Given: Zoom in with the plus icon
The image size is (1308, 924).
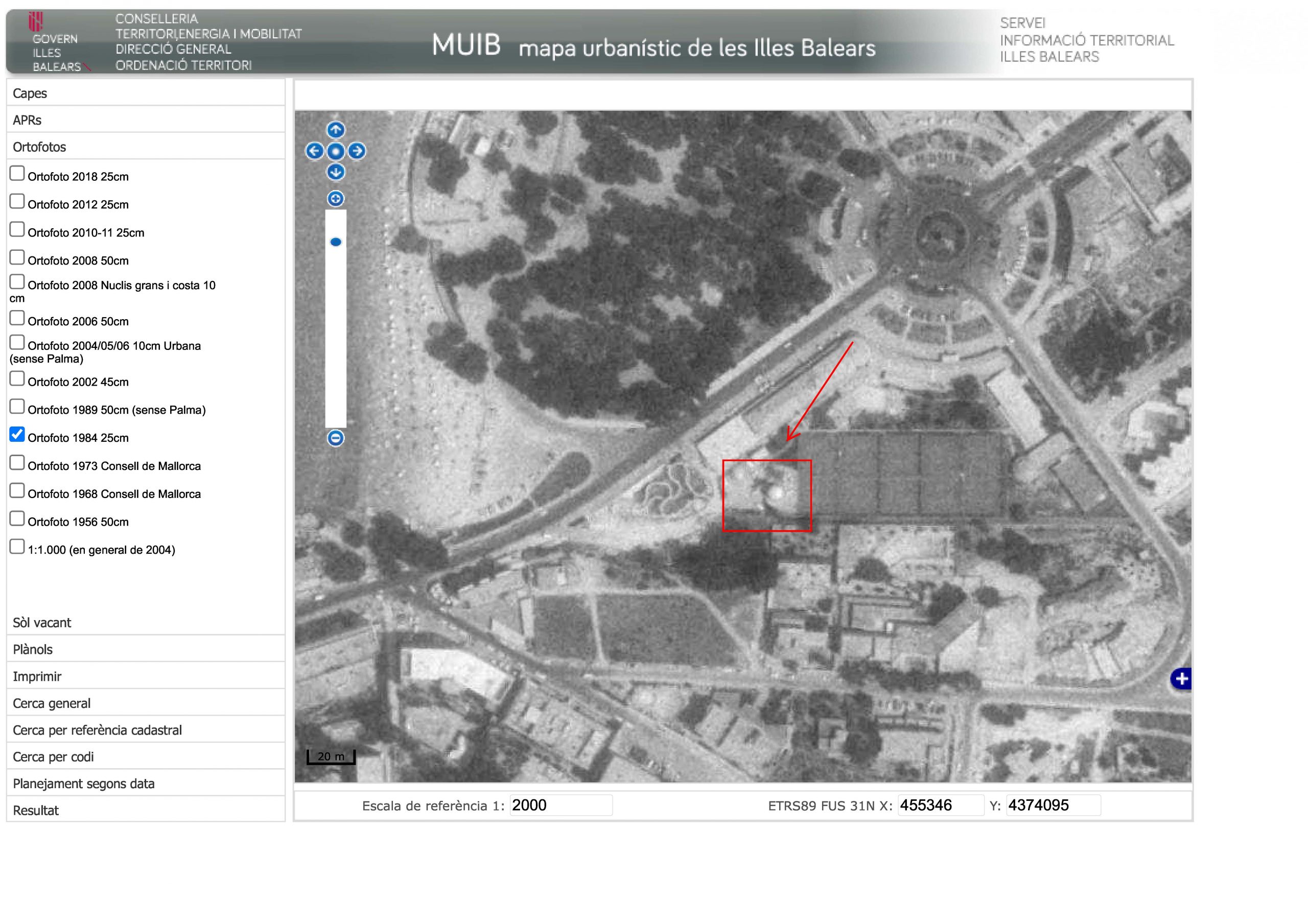Looking at the screenshot, I should coord(336,198).
